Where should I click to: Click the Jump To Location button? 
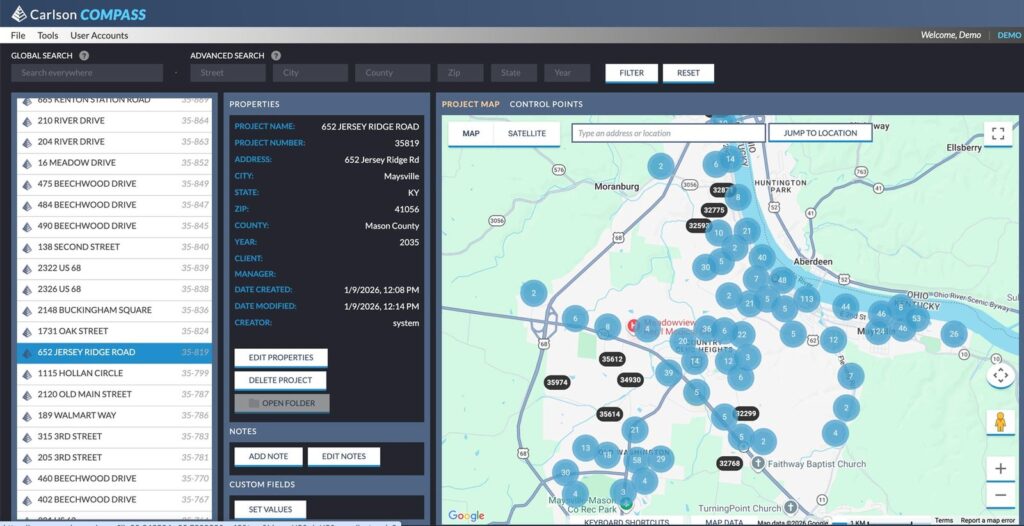[x=820, y=133]
